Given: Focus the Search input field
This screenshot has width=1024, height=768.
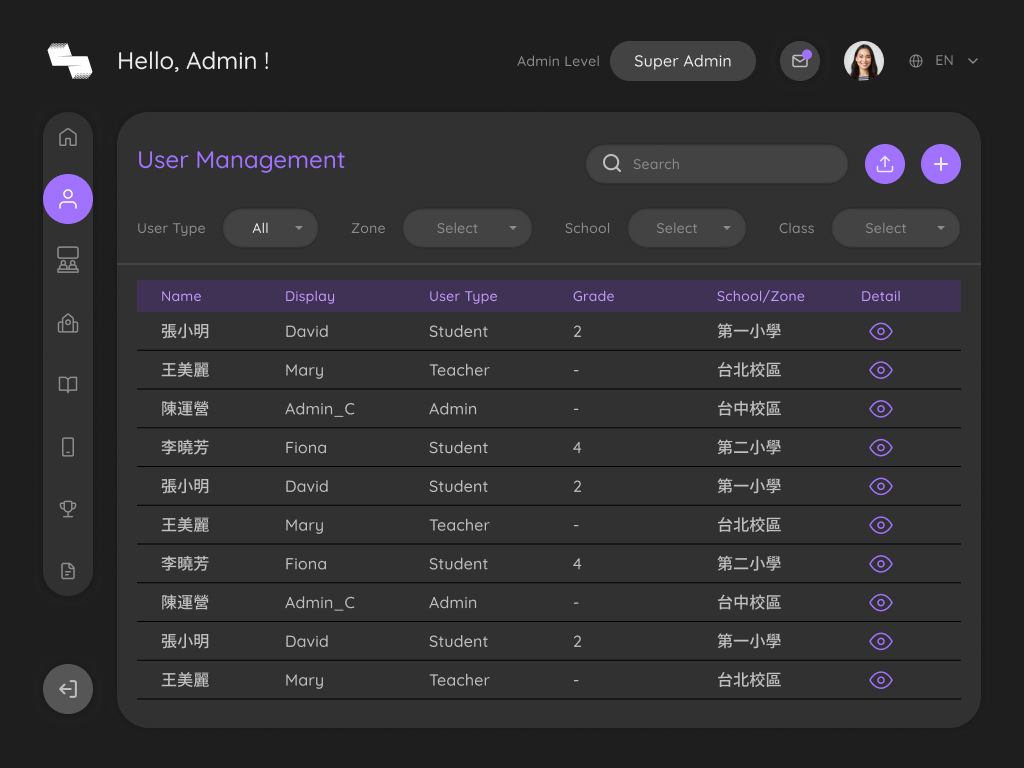Looking at the screenshot, I should coord(716,164).
